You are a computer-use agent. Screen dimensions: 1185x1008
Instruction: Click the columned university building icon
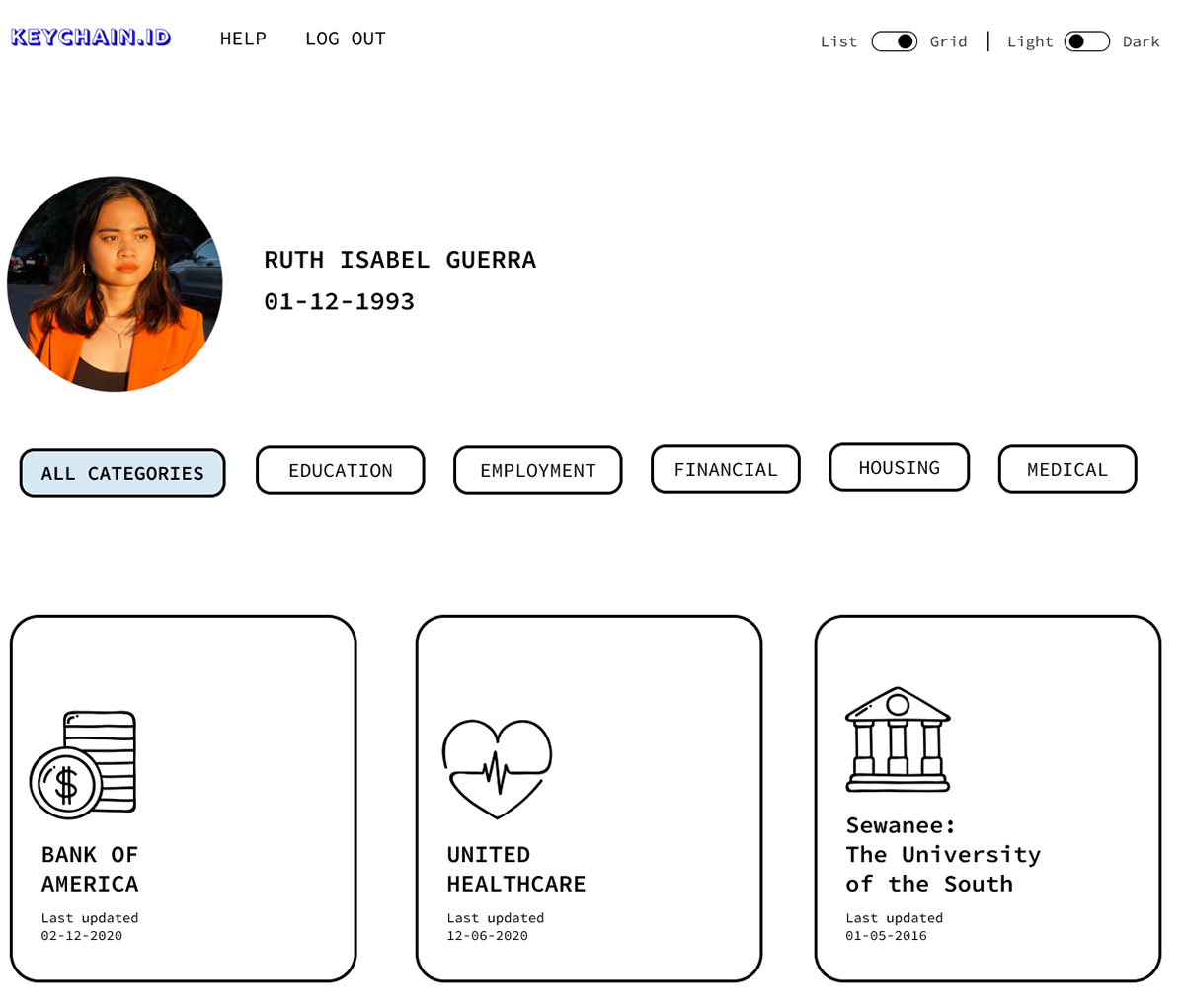tap(898, 739)
